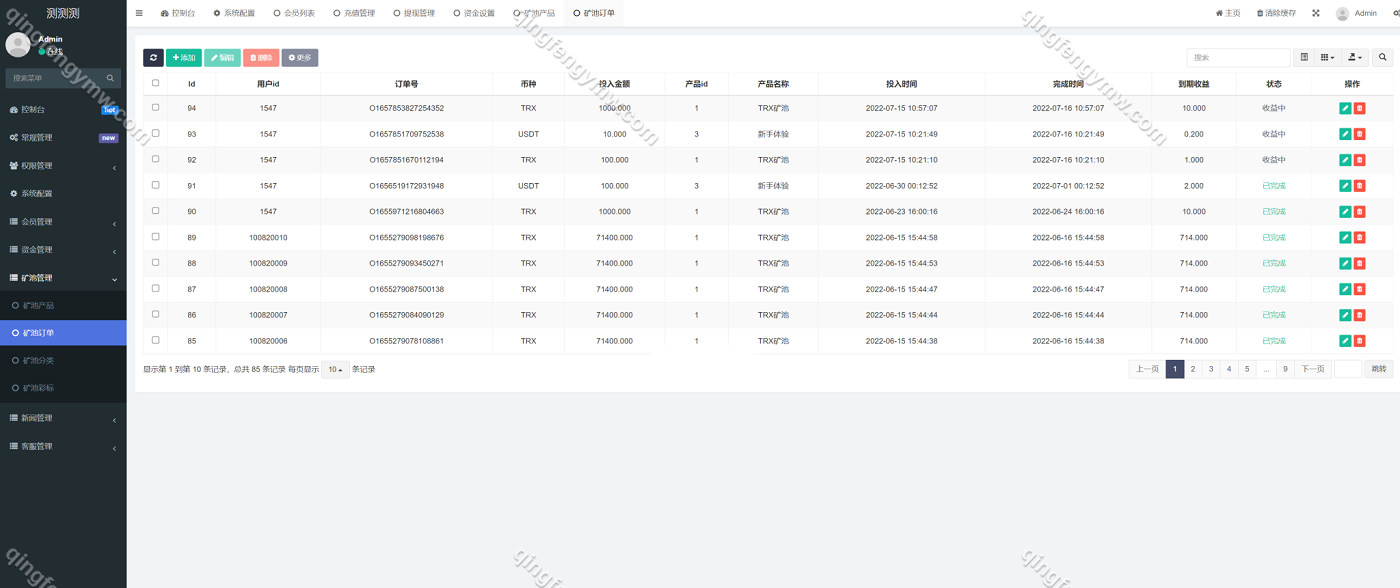The image size is (1400, 588).
Task: Switch to the 控制台 tab
Action: coord(178,13)
